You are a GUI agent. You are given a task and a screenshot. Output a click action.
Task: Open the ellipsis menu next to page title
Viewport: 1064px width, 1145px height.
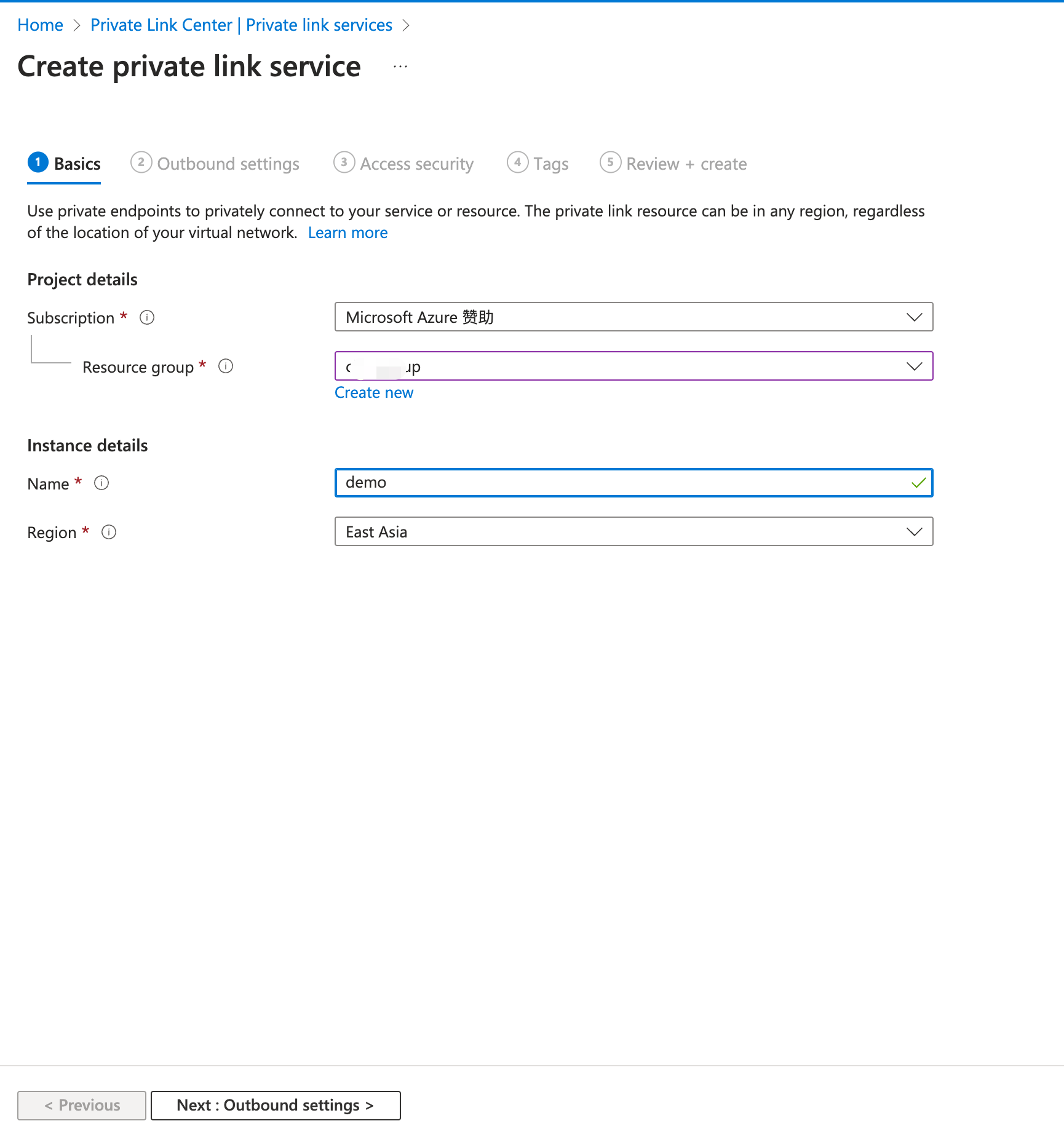tap(400, 66)
